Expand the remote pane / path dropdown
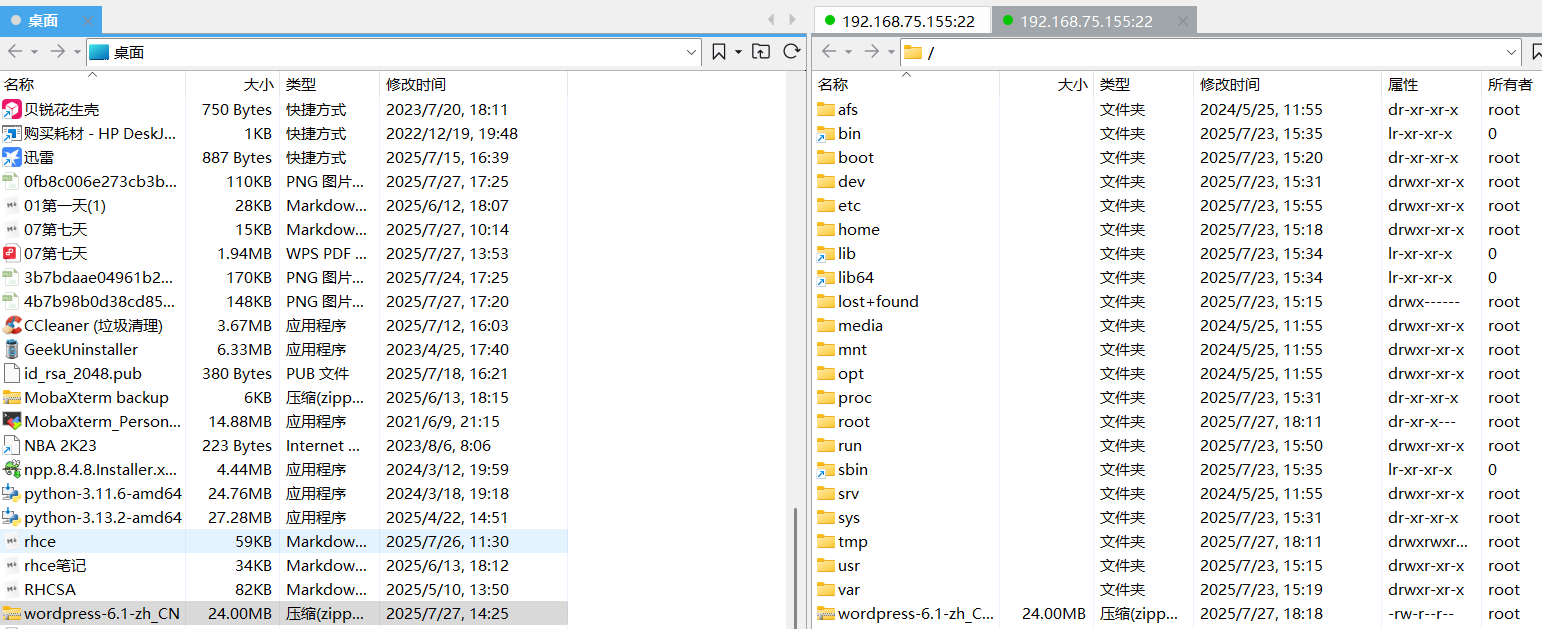Image resolution: width=1542 pixels, height=629 pixels. pyautogui.click(x=1511, y=52)
